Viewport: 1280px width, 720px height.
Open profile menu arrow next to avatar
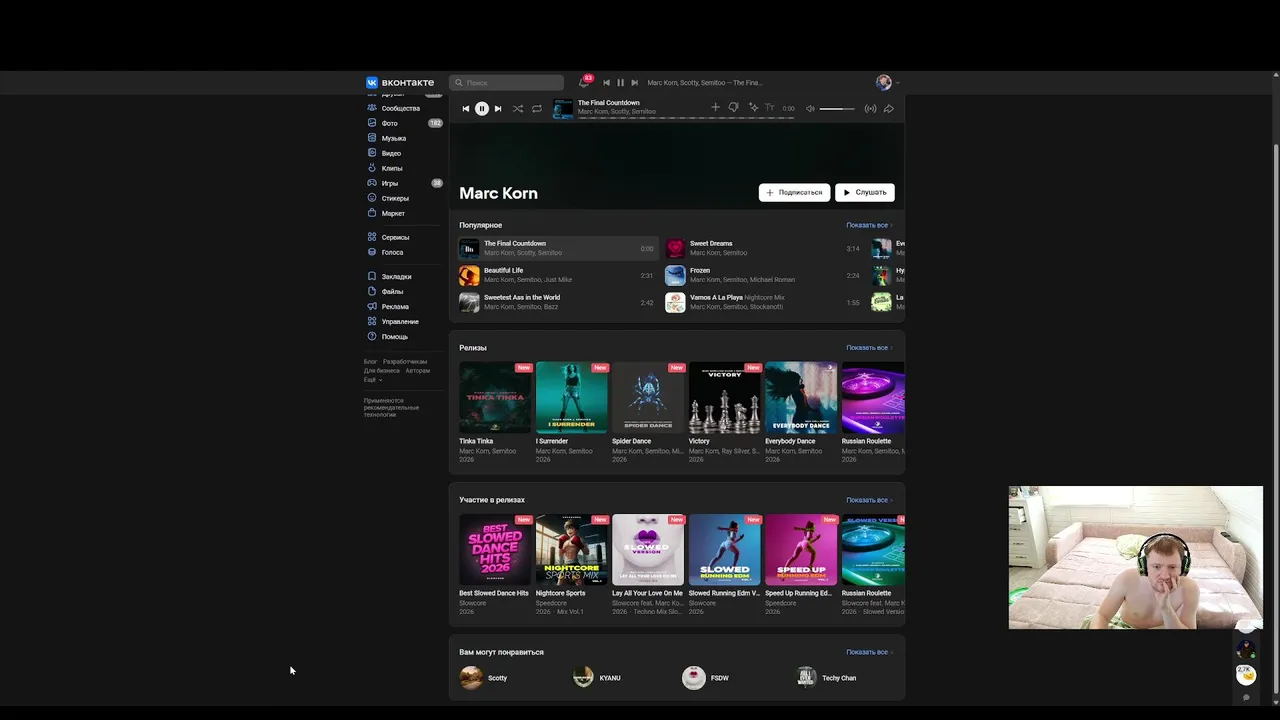pos(897,83)
